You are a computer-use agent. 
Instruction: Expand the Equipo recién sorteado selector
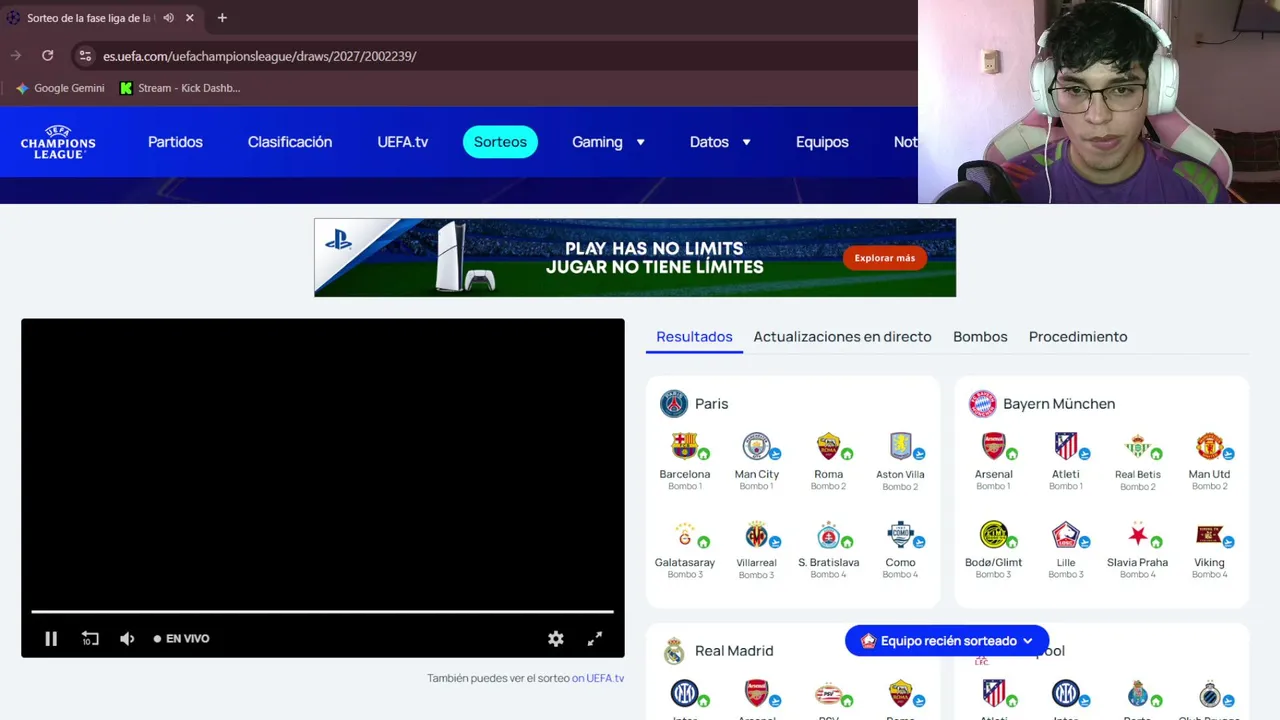coord(947,641)
